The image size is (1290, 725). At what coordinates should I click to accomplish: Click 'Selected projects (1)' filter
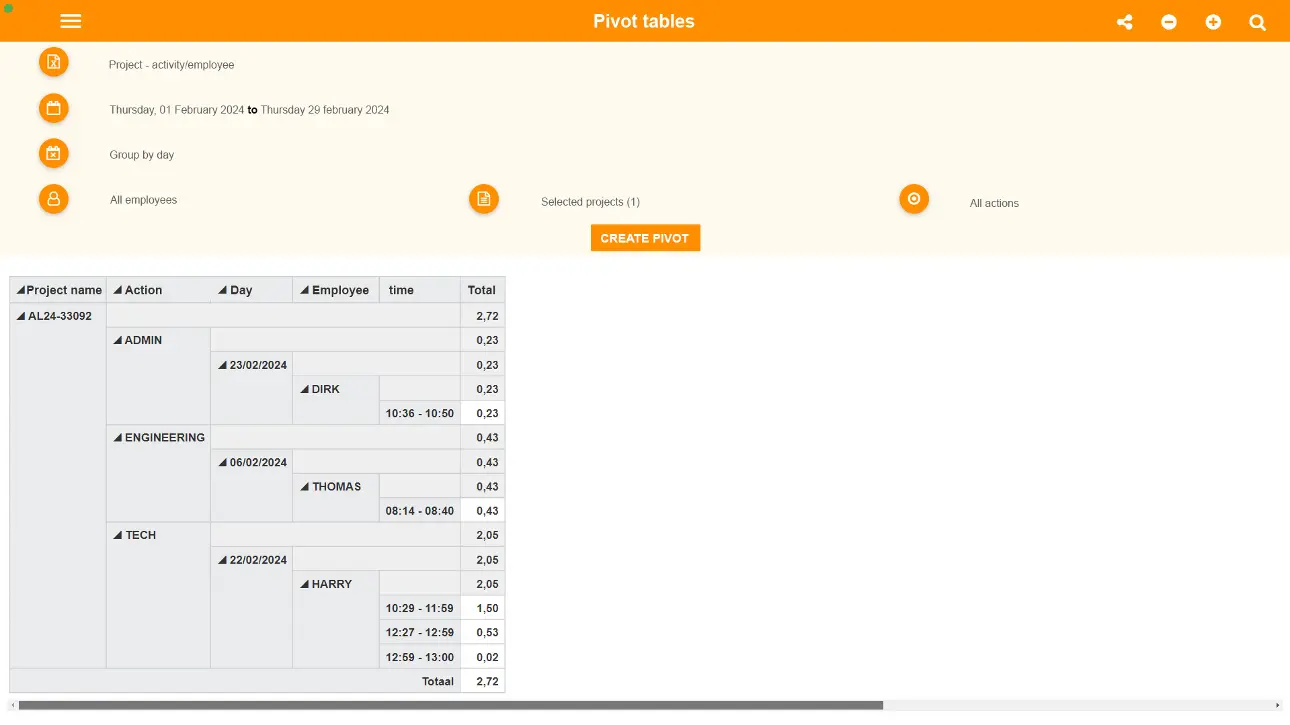[x=590, y=202]
